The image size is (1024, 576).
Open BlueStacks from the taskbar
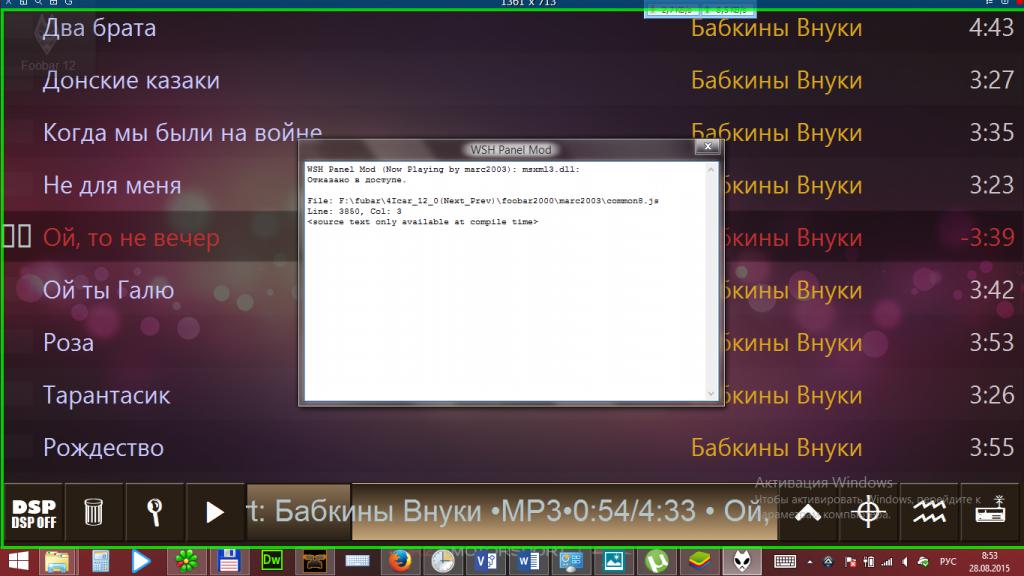[x=699, y=561]
